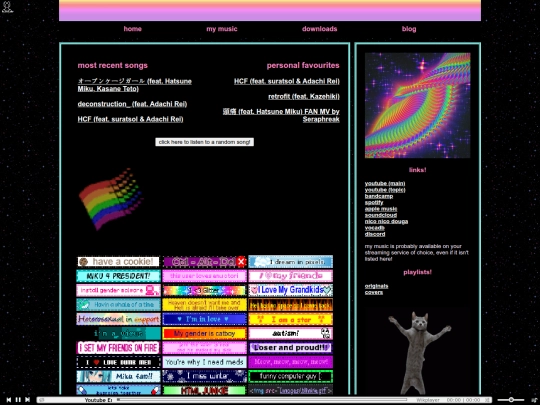
Task: Click the 'I dream in pixels' blinkie
Action: click(x=291, y=262)
